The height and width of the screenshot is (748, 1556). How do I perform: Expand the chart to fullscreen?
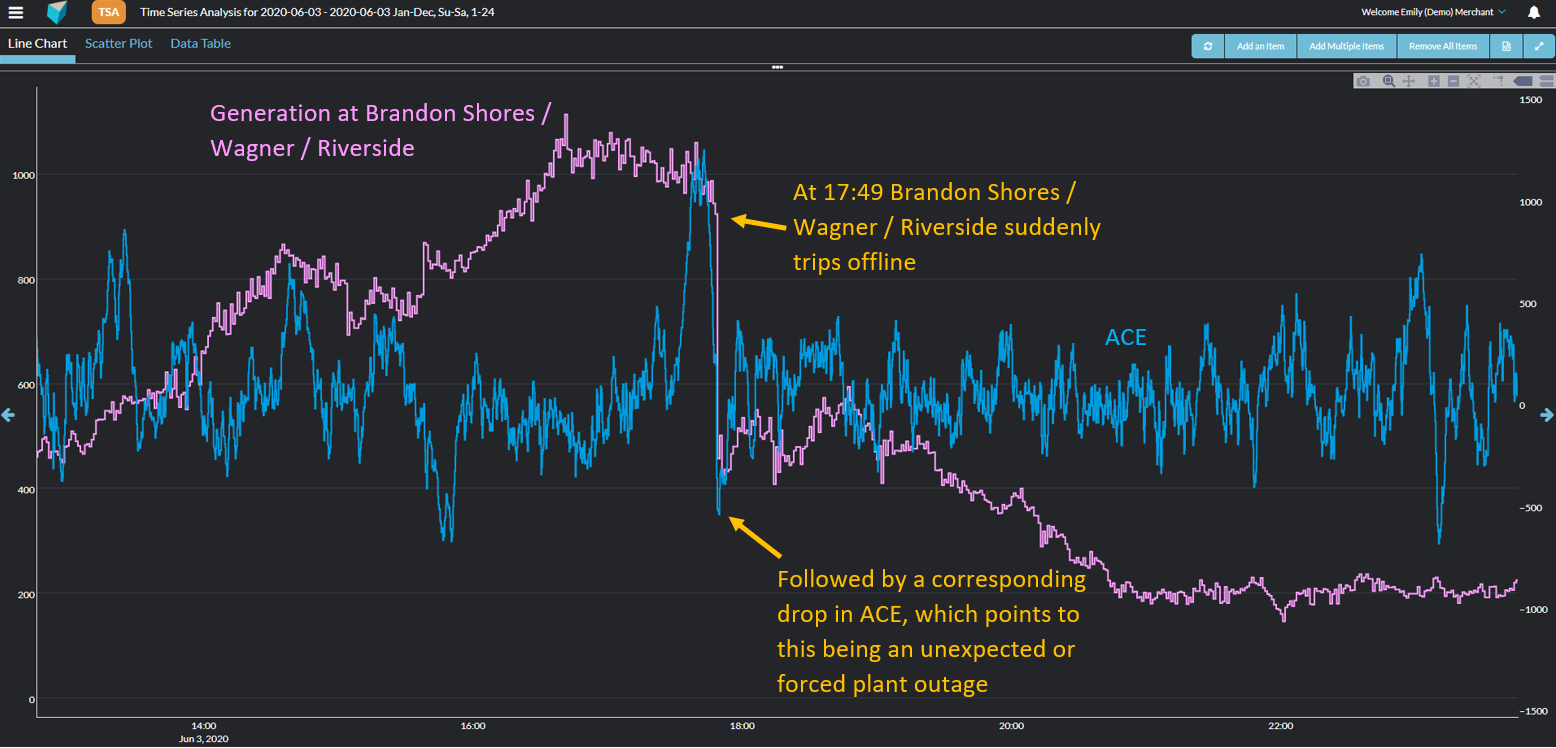(x=1539, y=46)
